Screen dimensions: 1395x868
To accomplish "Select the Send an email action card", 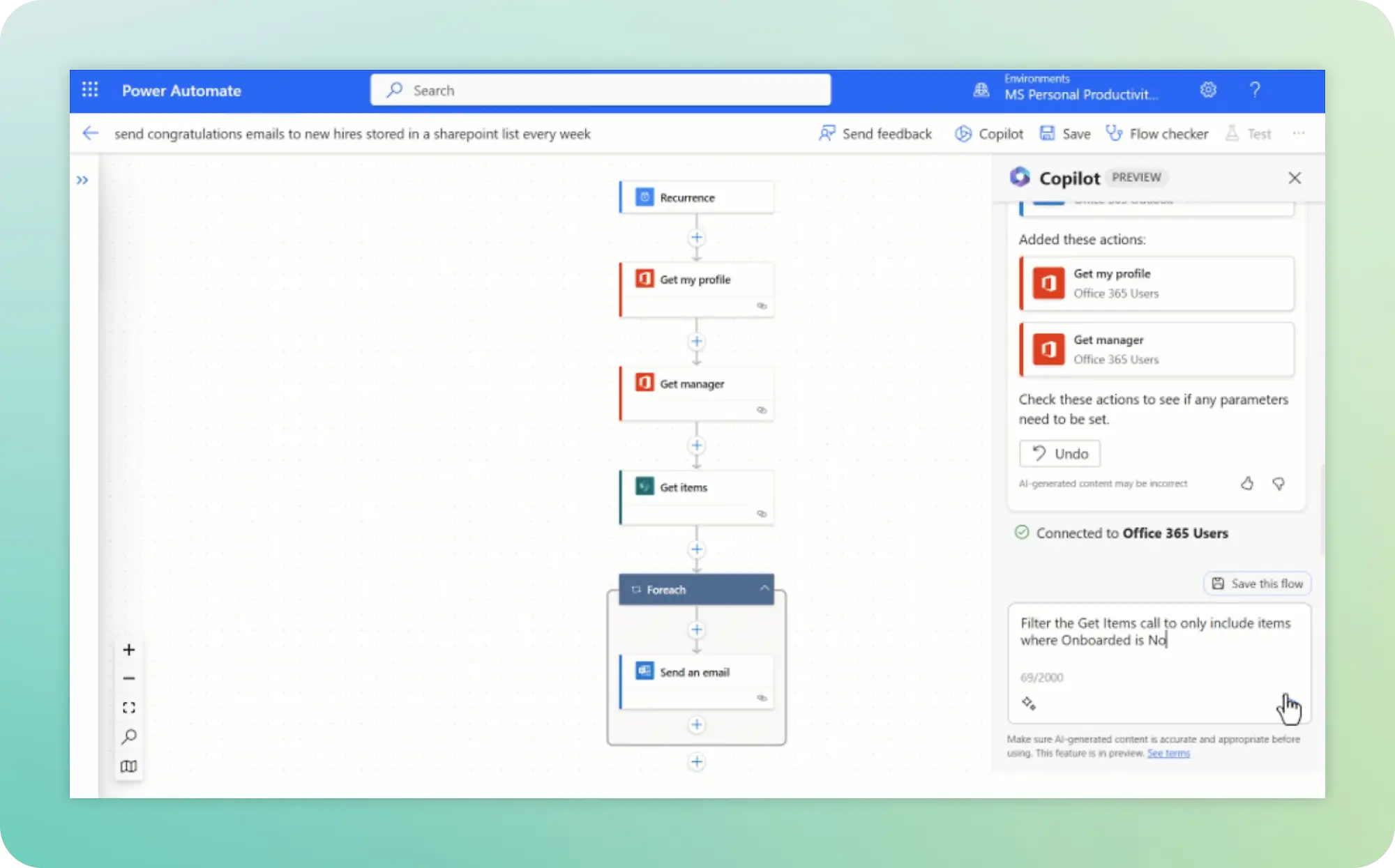I will 697,682.
